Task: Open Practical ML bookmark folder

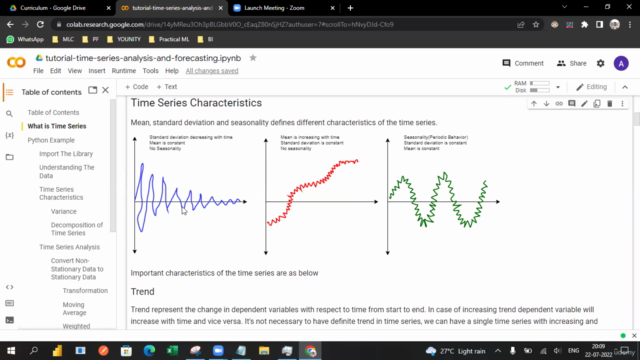Action: (x=169, y=39)
